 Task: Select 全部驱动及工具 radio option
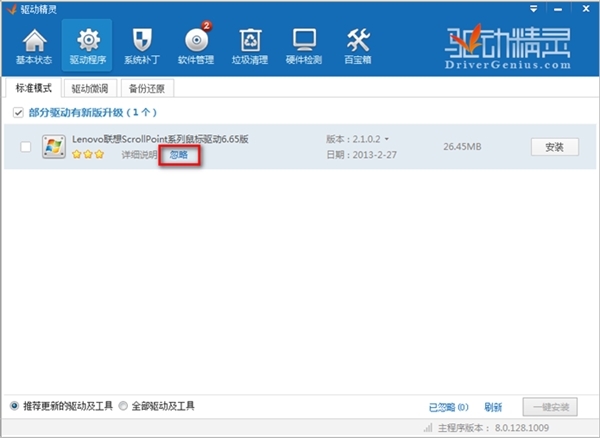coord(123,406)
